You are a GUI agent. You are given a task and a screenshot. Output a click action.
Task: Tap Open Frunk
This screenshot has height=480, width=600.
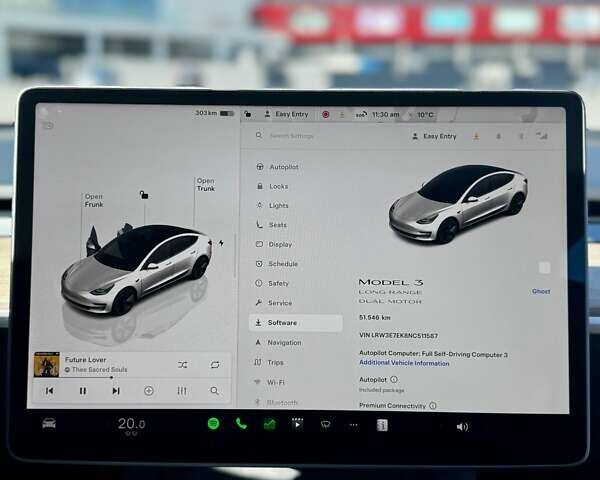94,201
